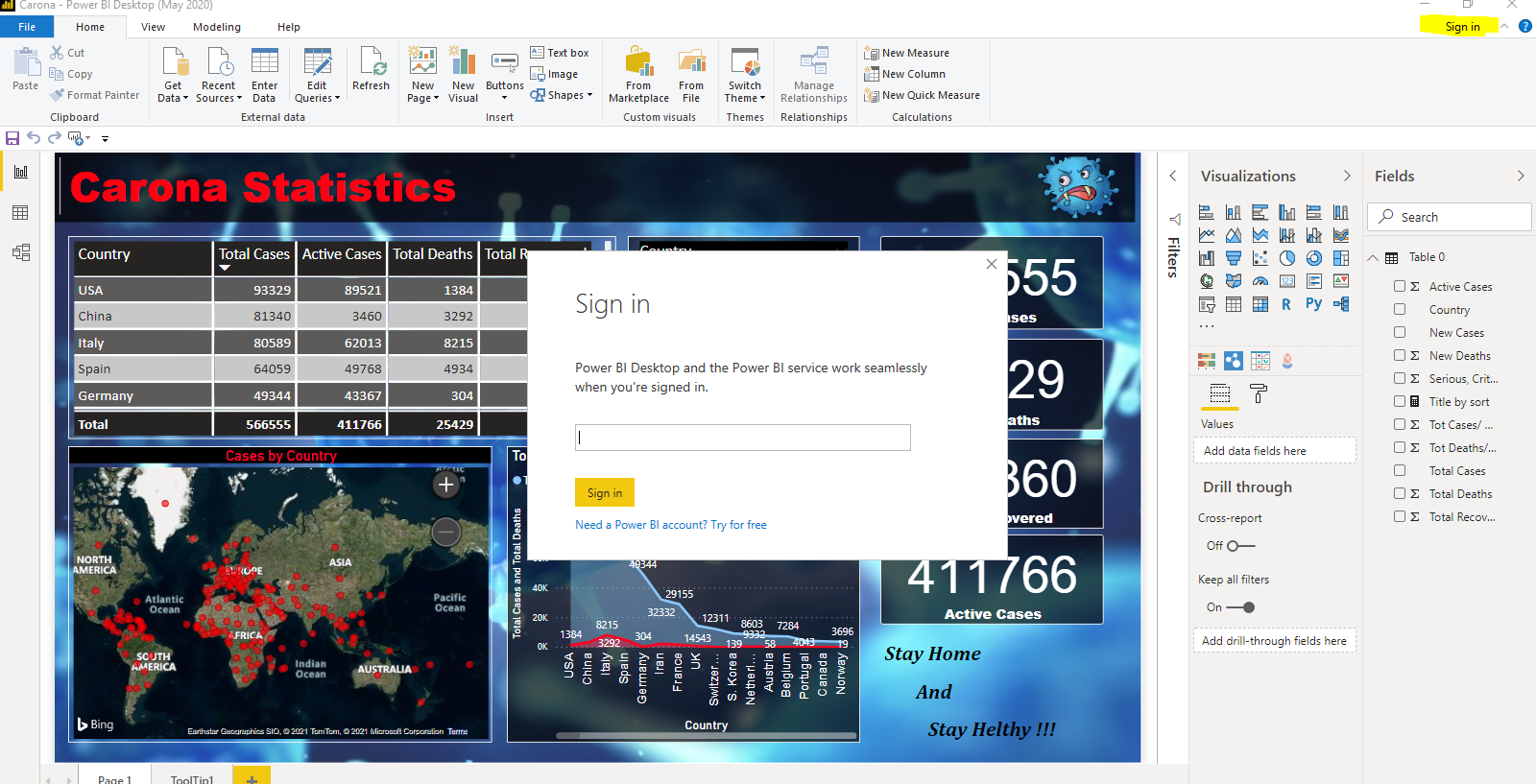The width and height of the screenshot is (1536, 784).
Task: Click New Quick Measure
Action: pos(922,95)
